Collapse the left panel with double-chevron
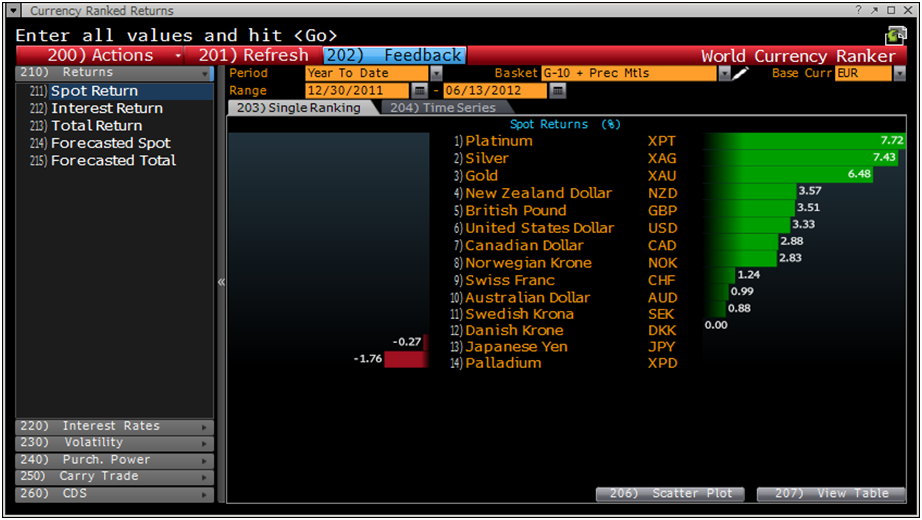This screenshot has width=922, height=520. coord(221,282)
